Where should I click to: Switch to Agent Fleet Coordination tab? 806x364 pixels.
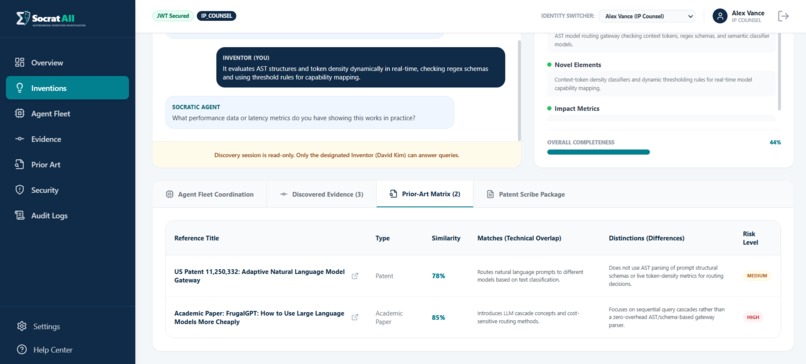coord(210,194)
